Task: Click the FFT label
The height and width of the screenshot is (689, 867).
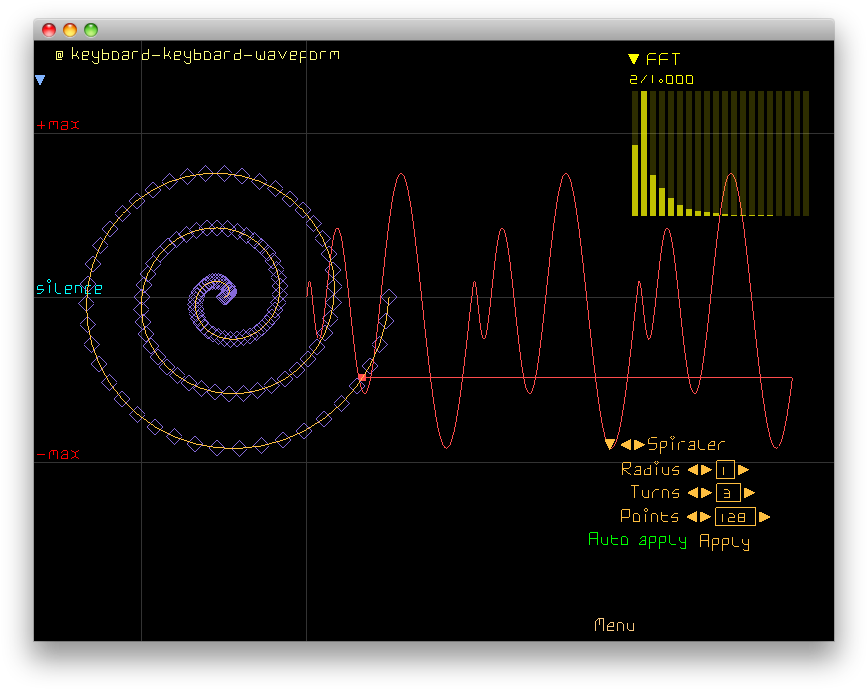Action: click(662, 59)
